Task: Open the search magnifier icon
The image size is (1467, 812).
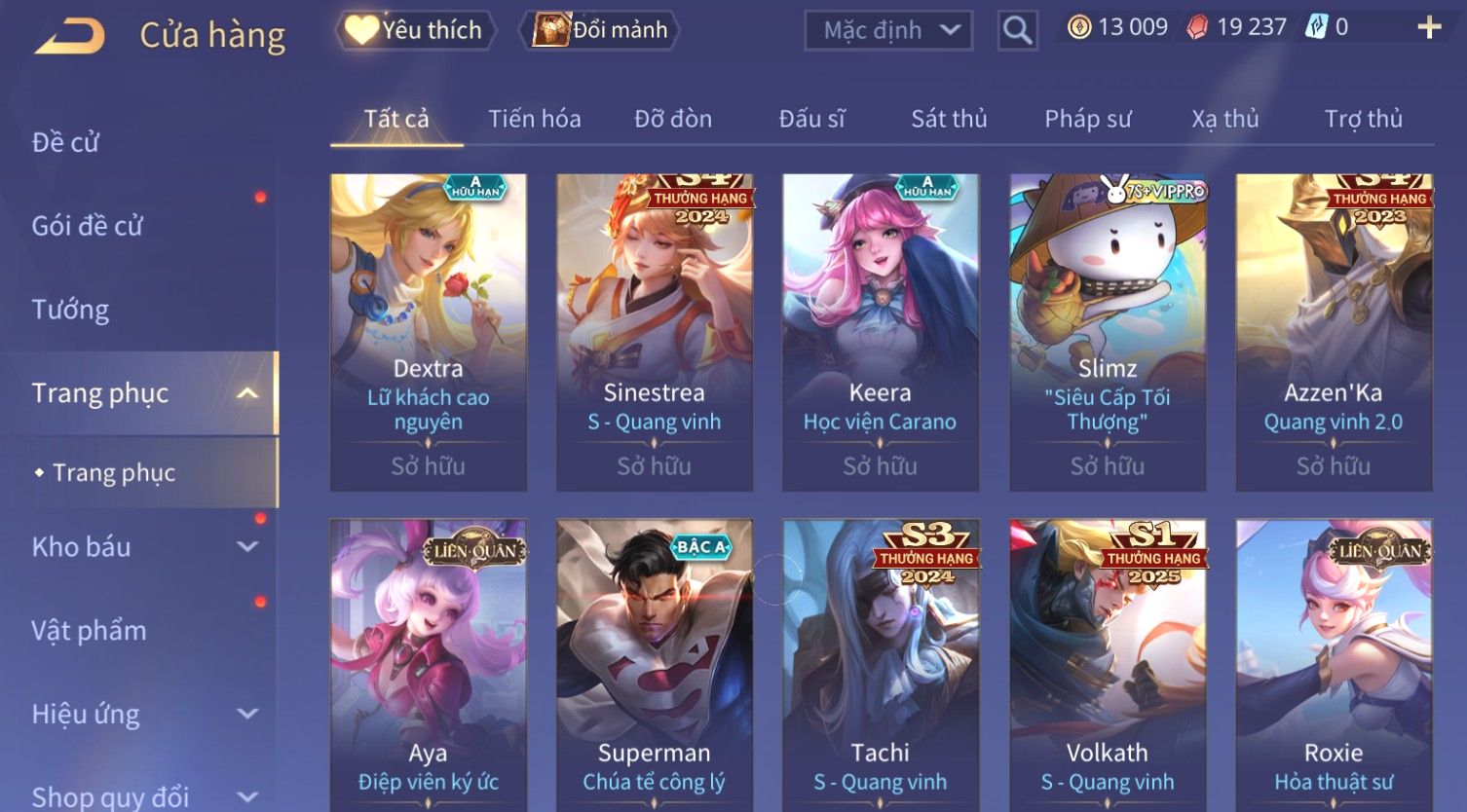Action: pyautogui.click(x=1017, y=30)
